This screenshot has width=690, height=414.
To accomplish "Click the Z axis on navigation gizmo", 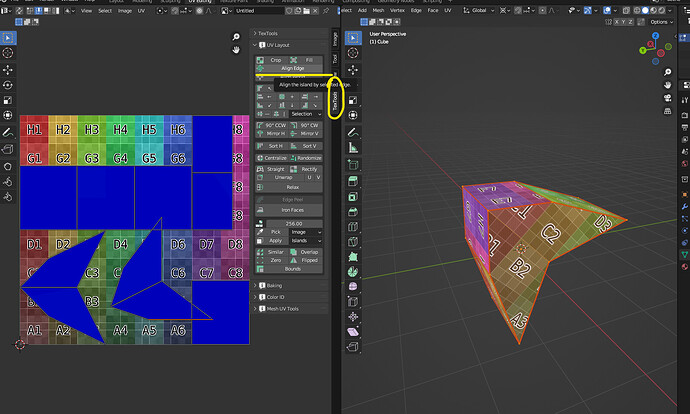I will (656, 36).
